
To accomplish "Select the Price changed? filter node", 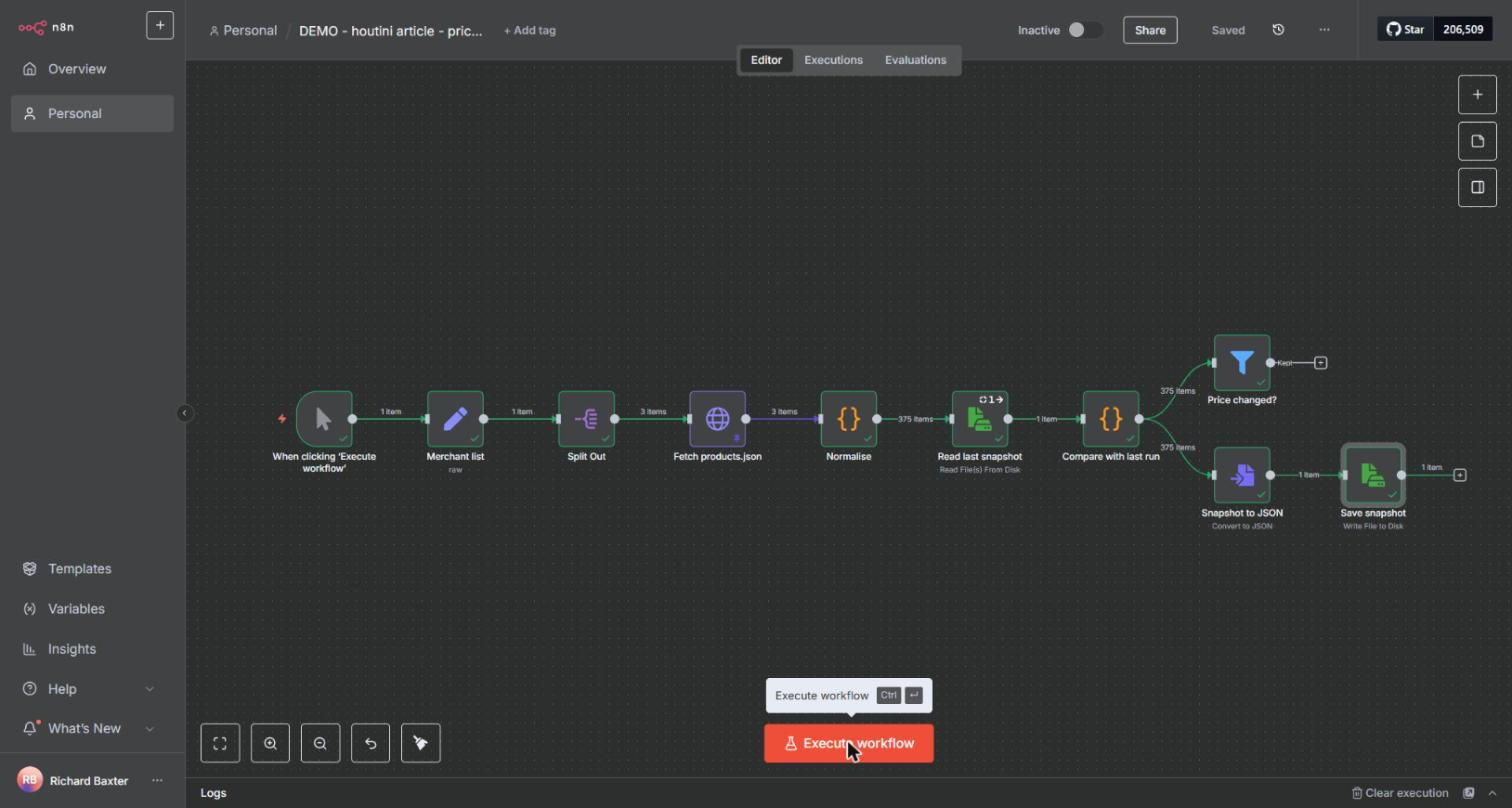I will 1242,363.
